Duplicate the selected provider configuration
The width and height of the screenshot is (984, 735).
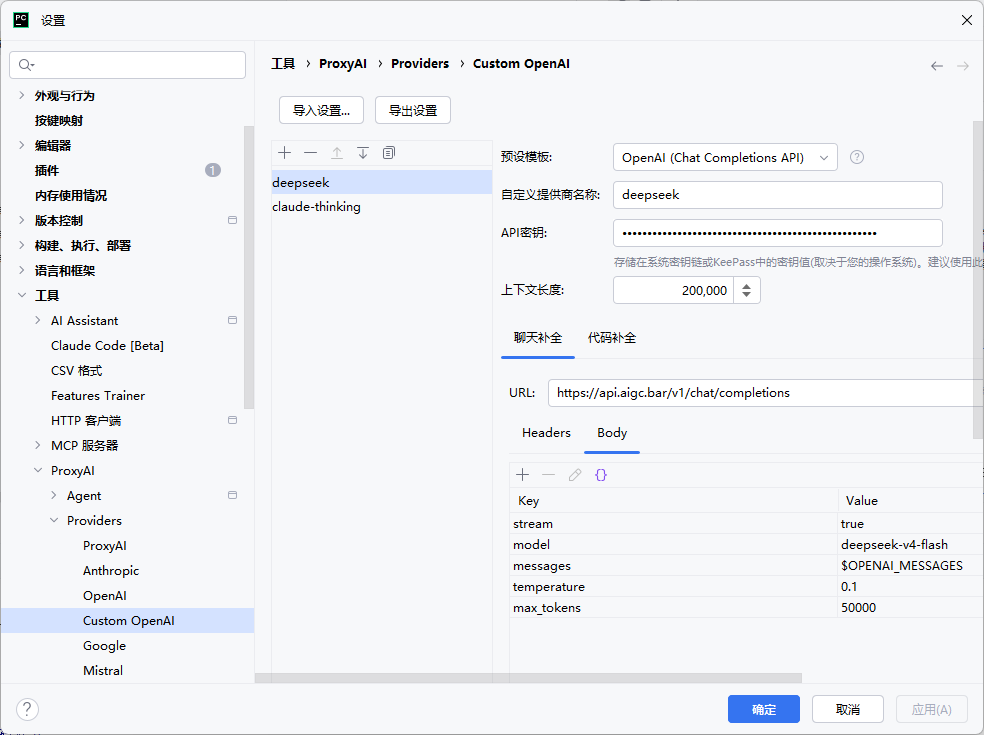coord(389,153)
